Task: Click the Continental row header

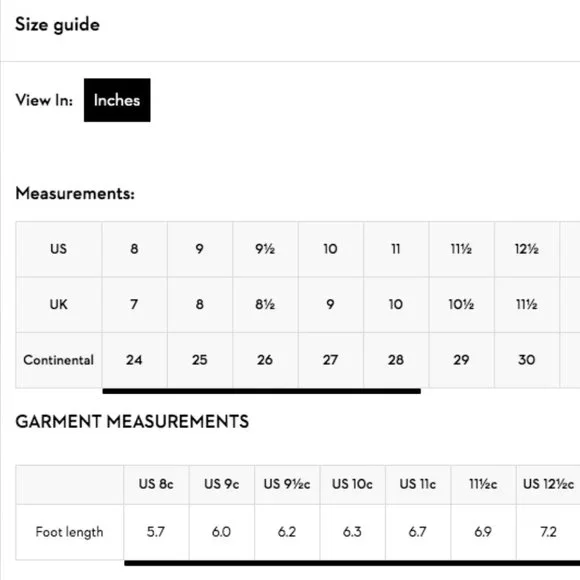Action: (x=58, y=360)
